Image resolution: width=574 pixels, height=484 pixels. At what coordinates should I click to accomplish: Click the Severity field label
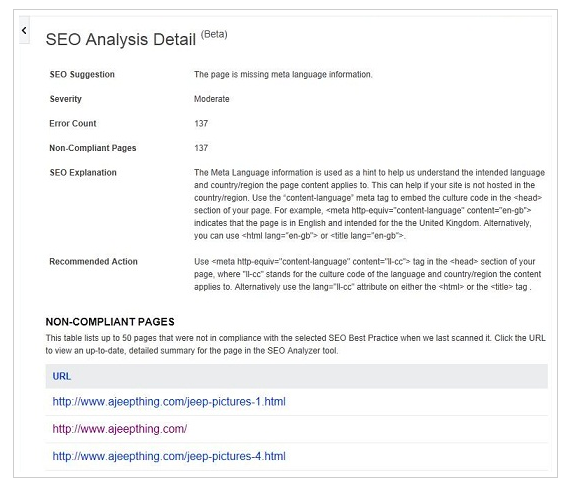coord(66,99)
